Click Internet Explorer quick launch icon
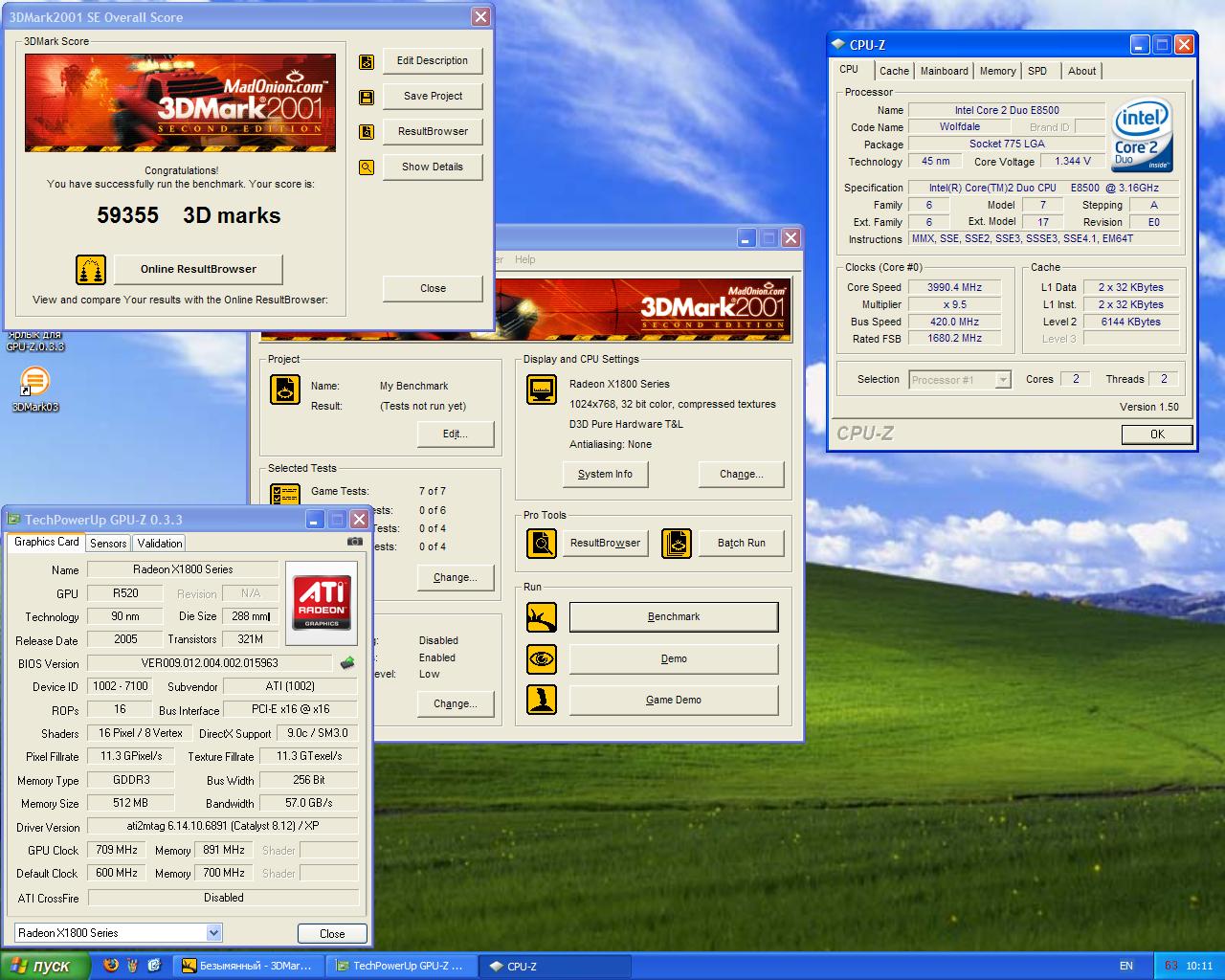The width and height of the screenshot is (1225, 980). pyautogui.click(x=154, y=966)
